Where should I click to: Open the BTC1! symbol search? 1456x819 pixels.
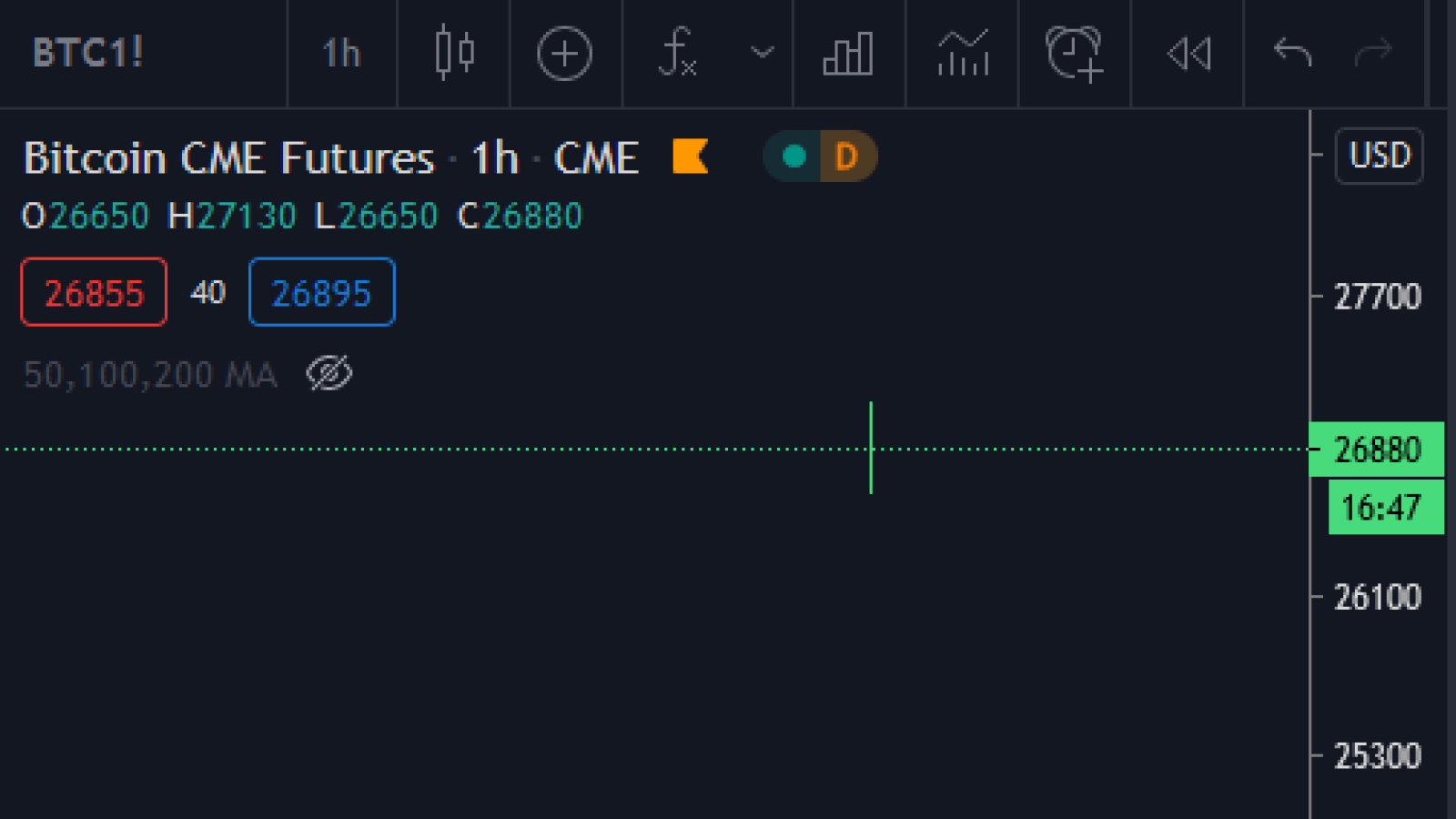[88, 53]
